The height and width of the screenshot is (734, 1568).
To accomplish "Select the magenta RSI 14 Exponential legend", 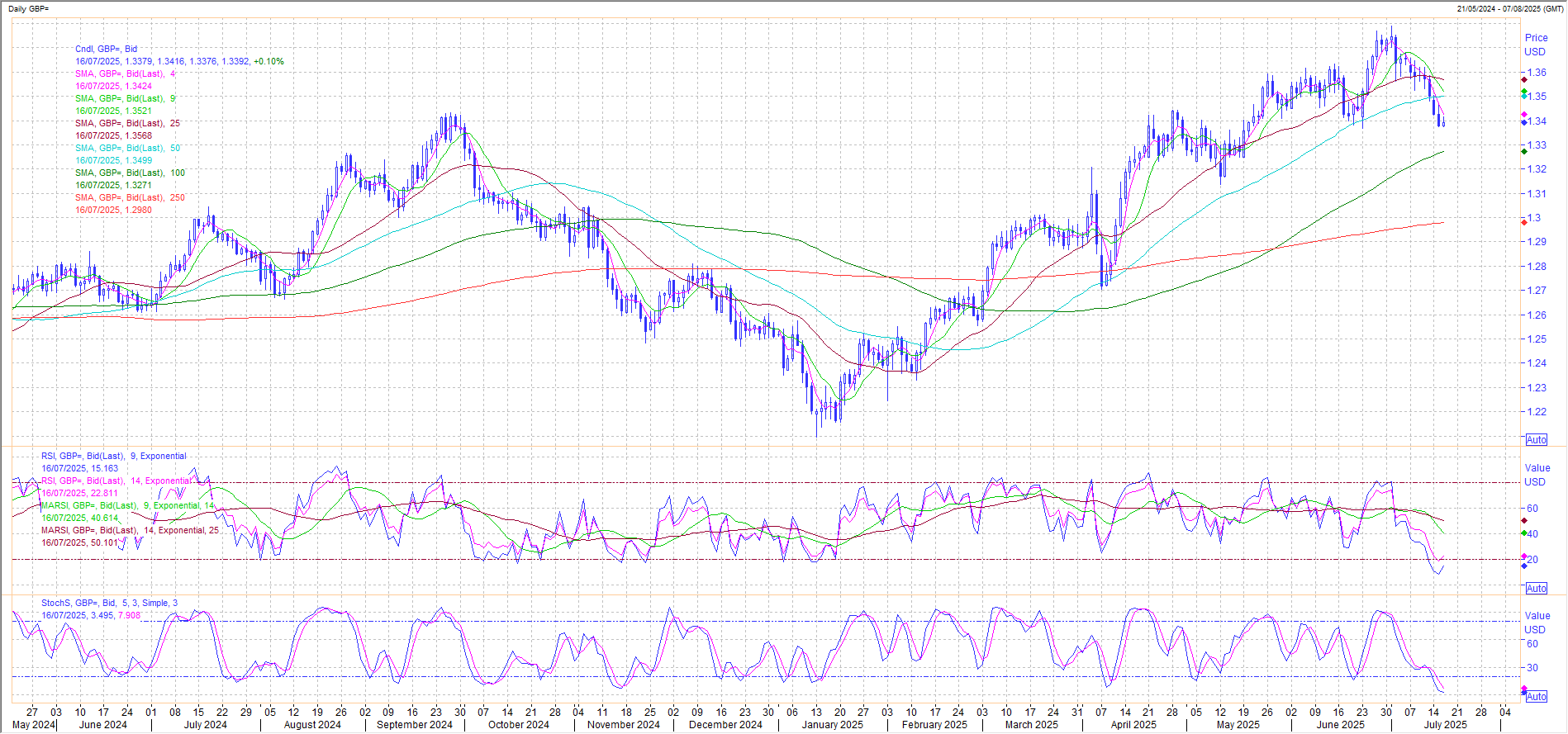I will (116, 481).
